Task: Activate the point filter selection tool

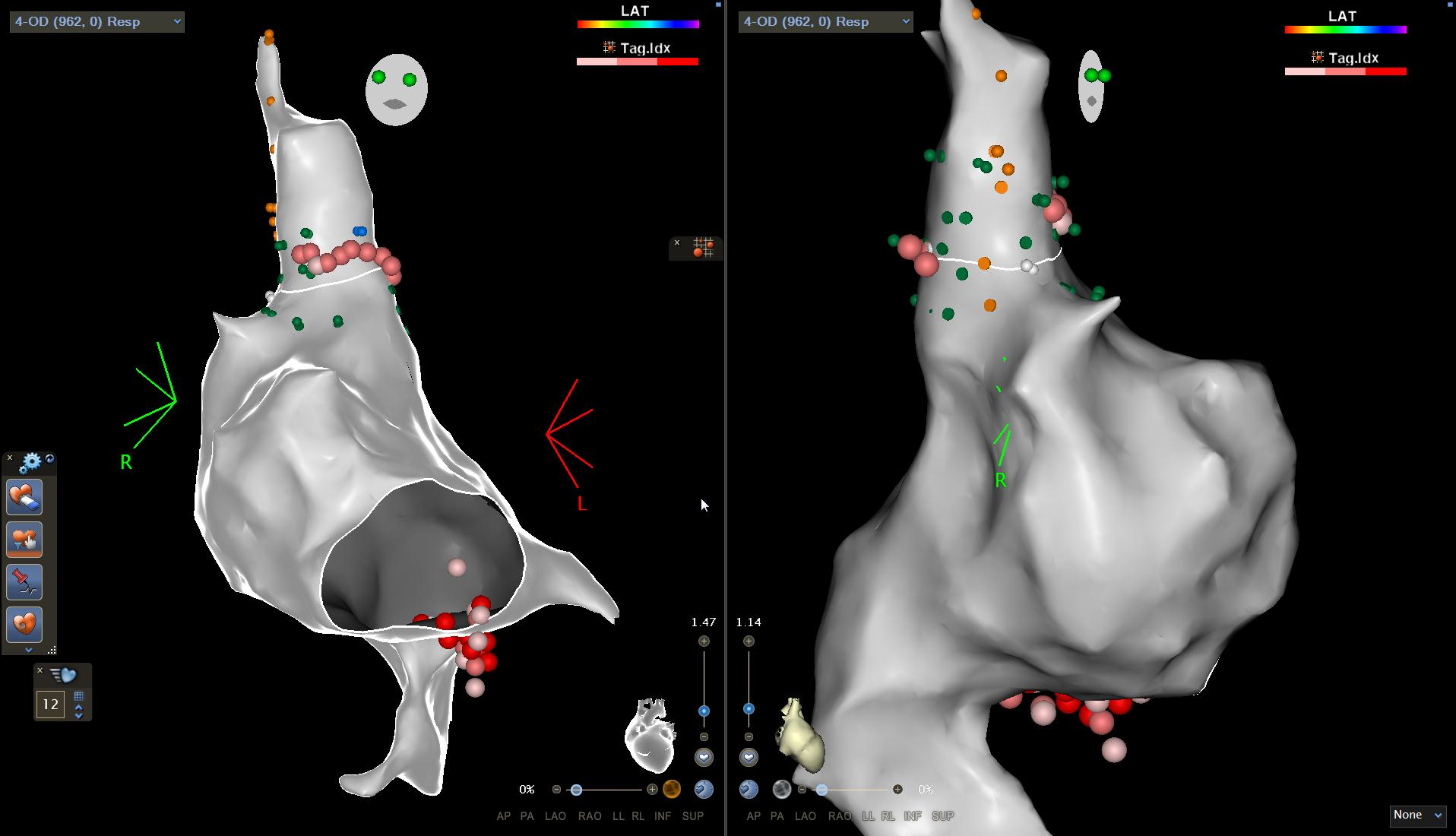Action: click(x=25, y=540)
